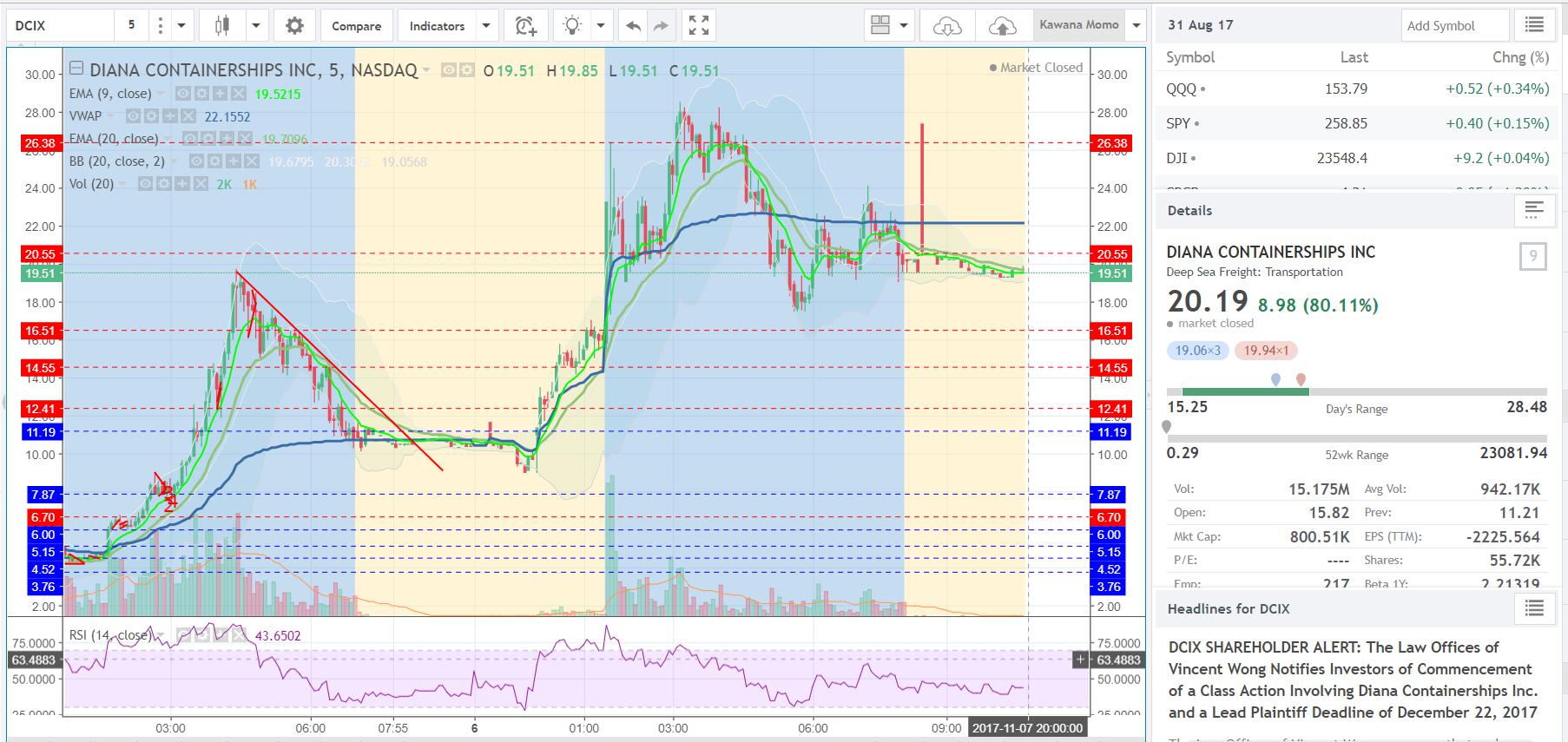Click the 19.06×3 bid badge
Screen dimensions: 1568x742
click(x=1198, y=351)
